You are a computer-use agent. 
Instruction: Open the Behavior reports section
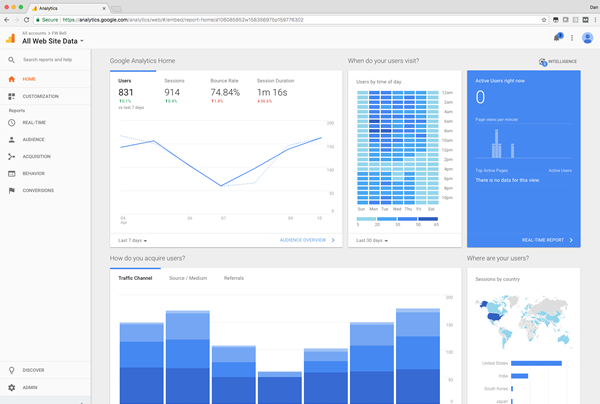point(45,174)
